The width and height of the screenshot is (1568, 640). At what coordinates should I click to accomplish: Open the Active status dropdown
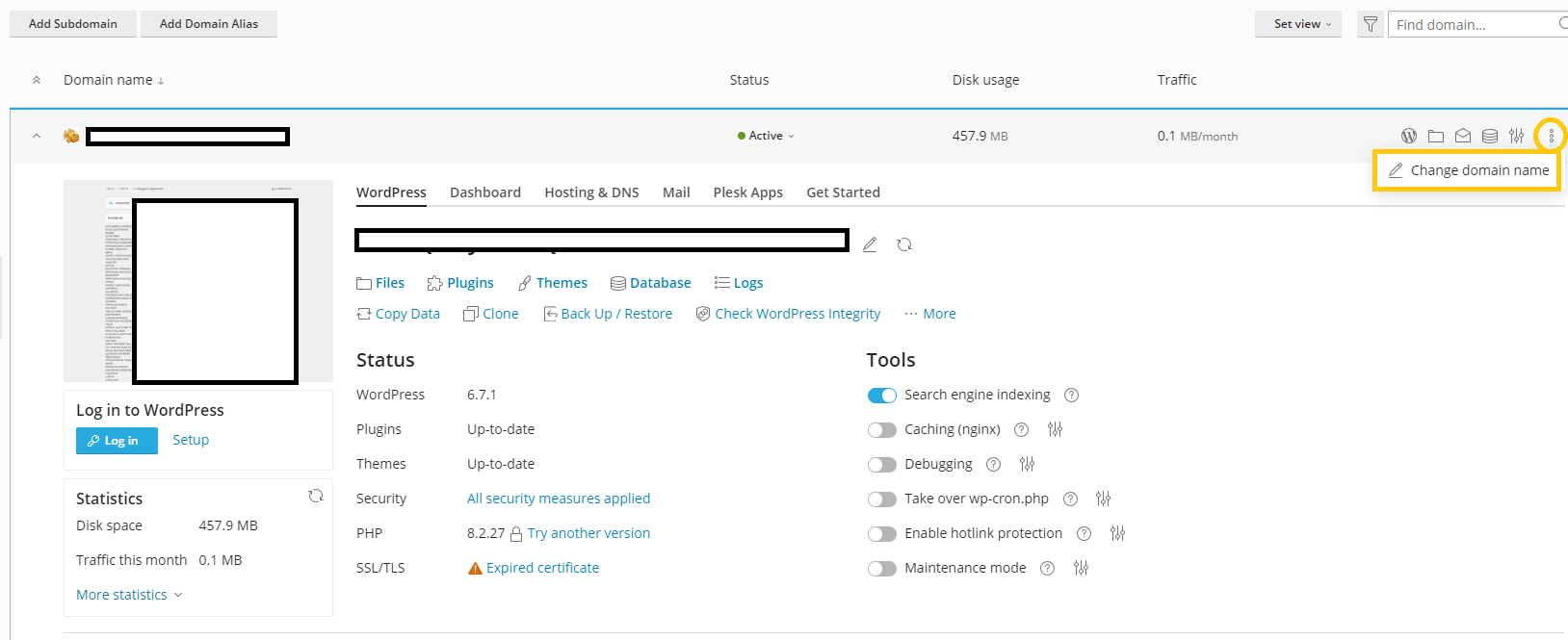(x=767, y=136)
